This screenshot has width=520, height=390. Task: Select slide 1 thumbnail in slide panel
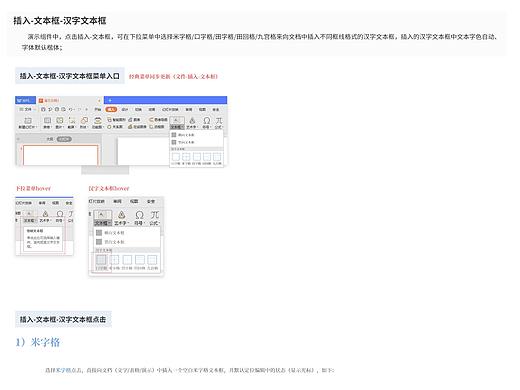60,155
